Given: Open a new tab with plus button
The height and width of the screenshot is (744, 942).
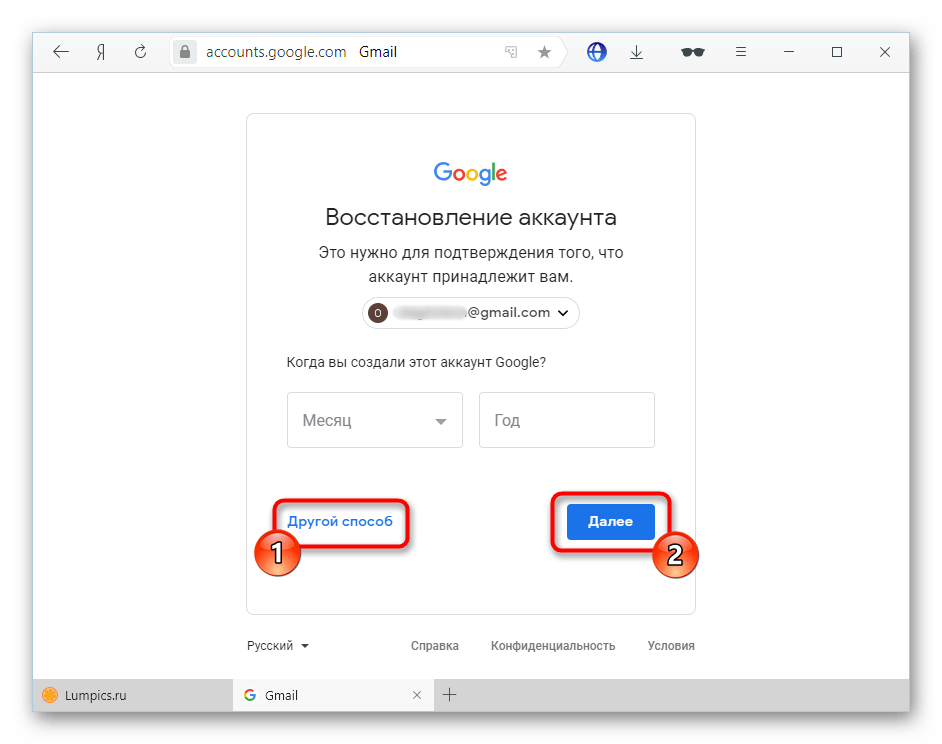Looking at the screenshot, I should pos(449,695).
